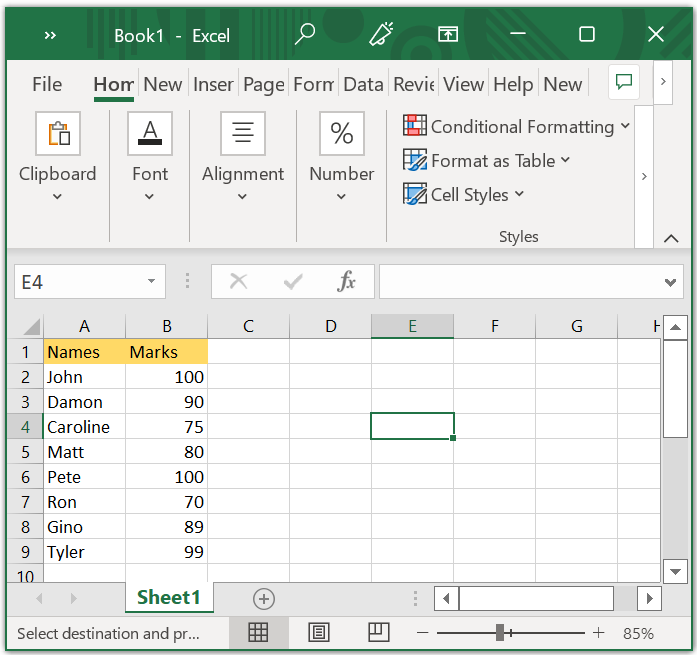This screenshot has height=655, width=697.
Task: Click the Alignment group icon
Action: click(243, 133)
